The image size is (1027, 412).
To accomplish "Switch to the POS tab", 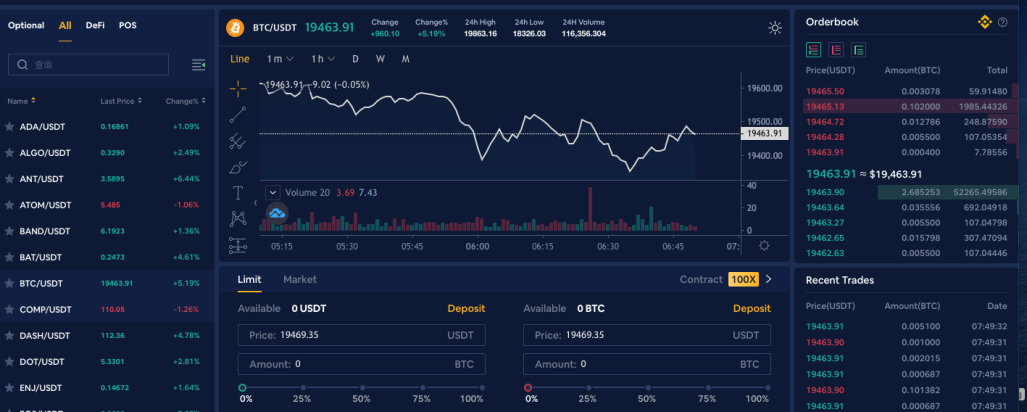I will click(x=128, y=26).
